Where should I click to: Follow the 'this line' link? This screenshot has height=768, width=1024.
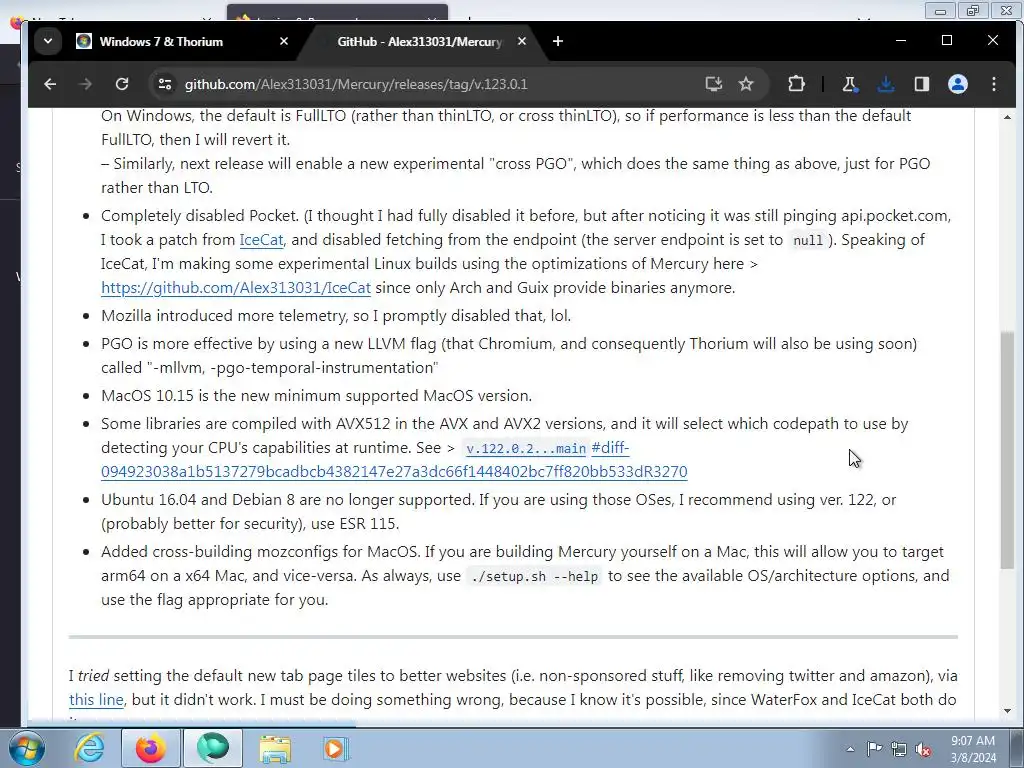click(96, 699)
